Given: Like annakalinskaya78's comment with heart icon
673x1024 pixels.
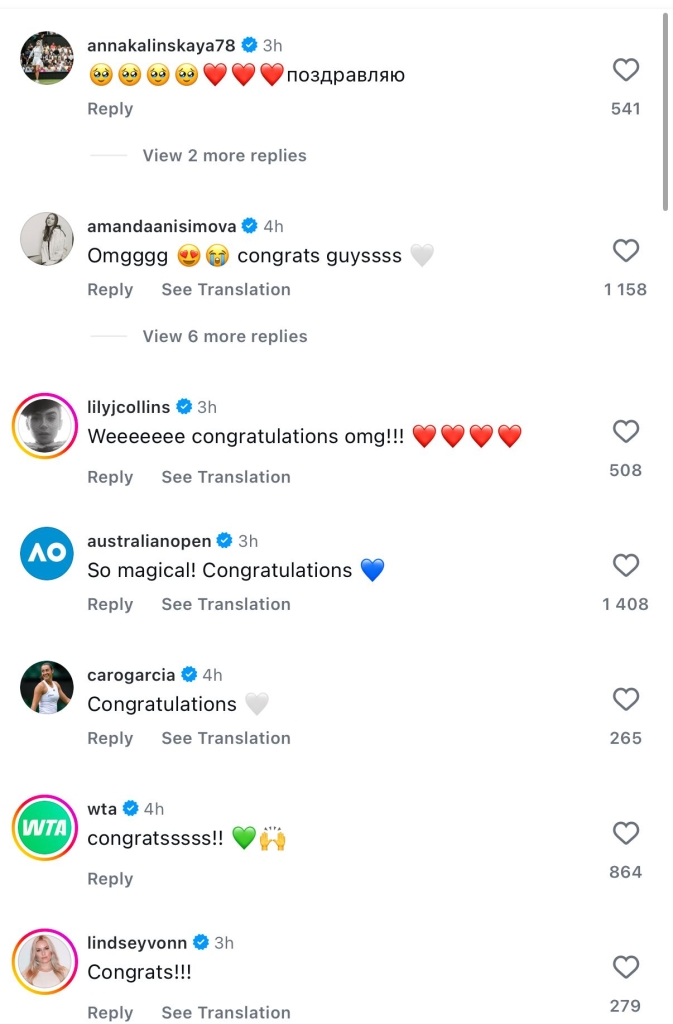Looking at the screenshot, I should point(625,70).
